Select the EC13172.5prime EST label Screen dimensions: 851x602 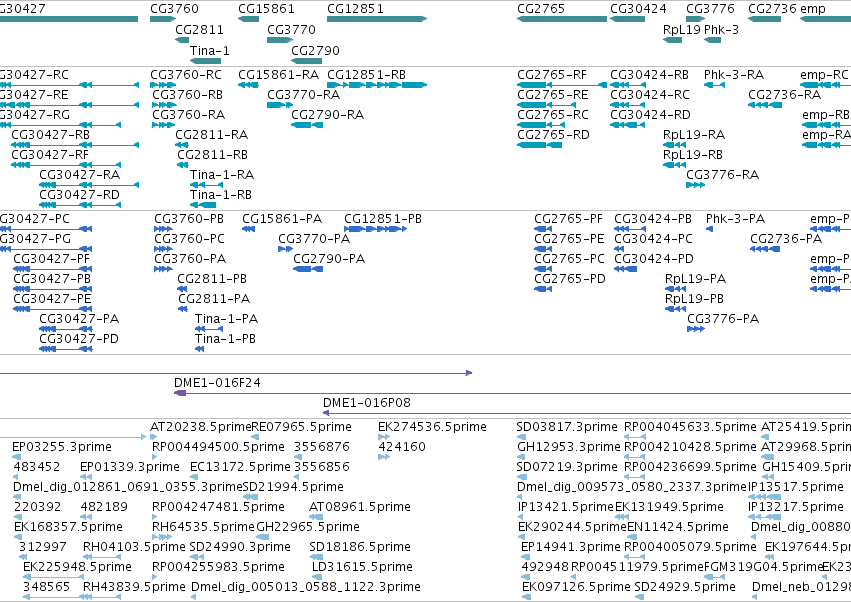coord(240,467)
